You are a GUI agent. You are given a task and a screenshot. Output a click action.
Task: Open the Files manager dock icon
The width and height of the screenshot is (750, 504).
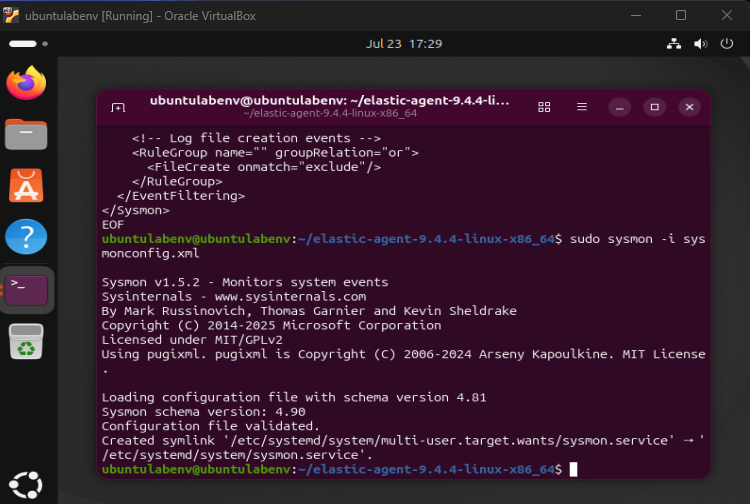(x=26, y=134)
